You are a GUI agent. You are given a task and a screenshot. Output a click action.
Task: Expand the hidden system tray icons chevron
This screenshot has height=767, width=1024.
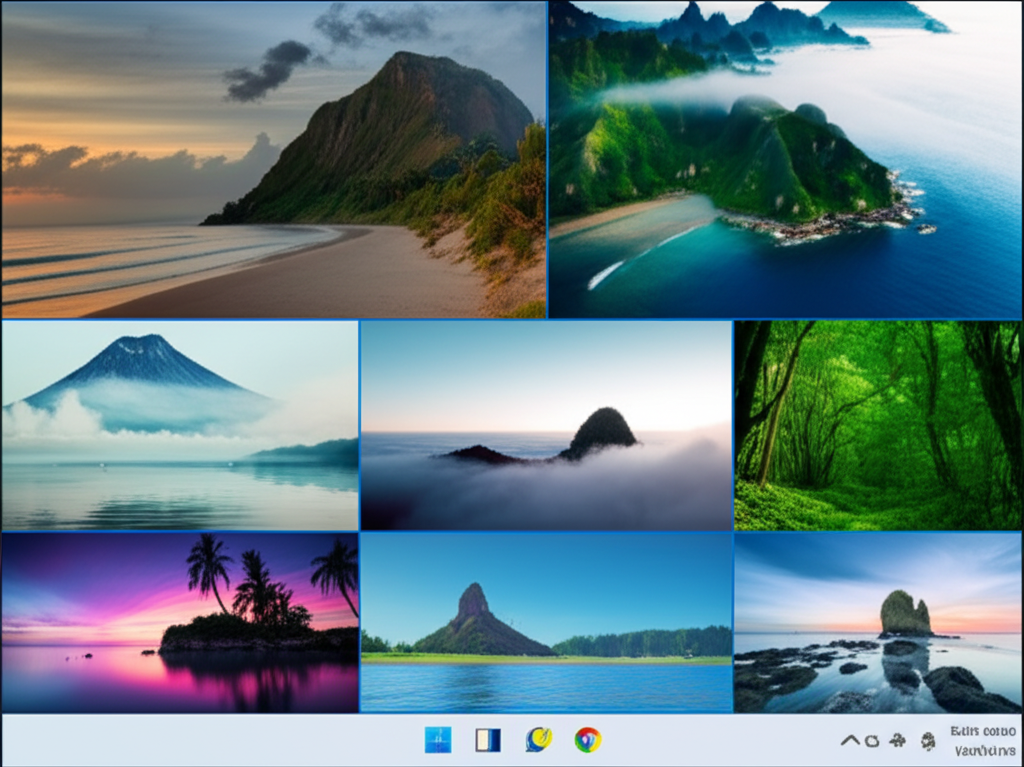point(849,741)
